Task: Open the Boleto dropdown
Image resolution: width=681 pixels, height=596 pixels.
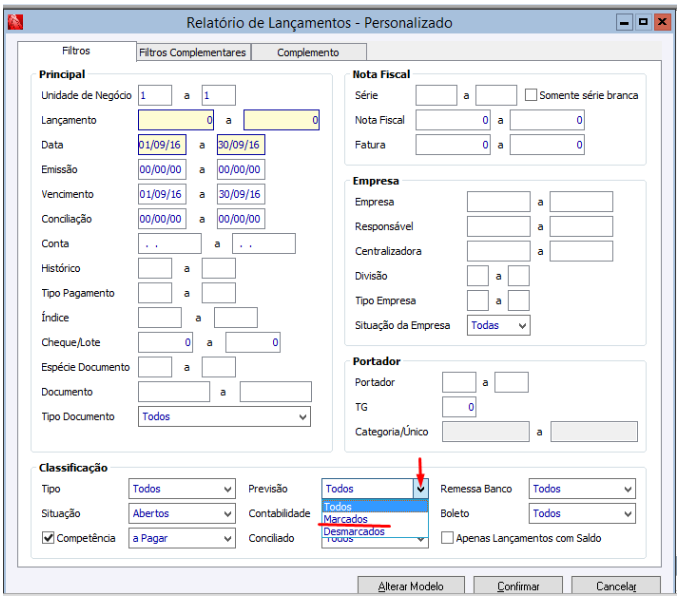Action: point(582,513)
